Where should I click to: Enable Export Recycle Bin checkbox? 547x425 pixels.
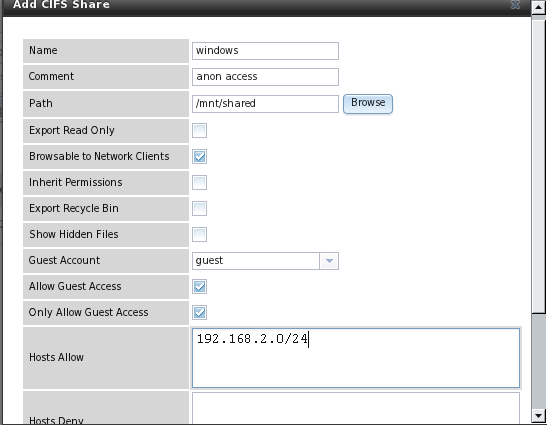(200, 208)
